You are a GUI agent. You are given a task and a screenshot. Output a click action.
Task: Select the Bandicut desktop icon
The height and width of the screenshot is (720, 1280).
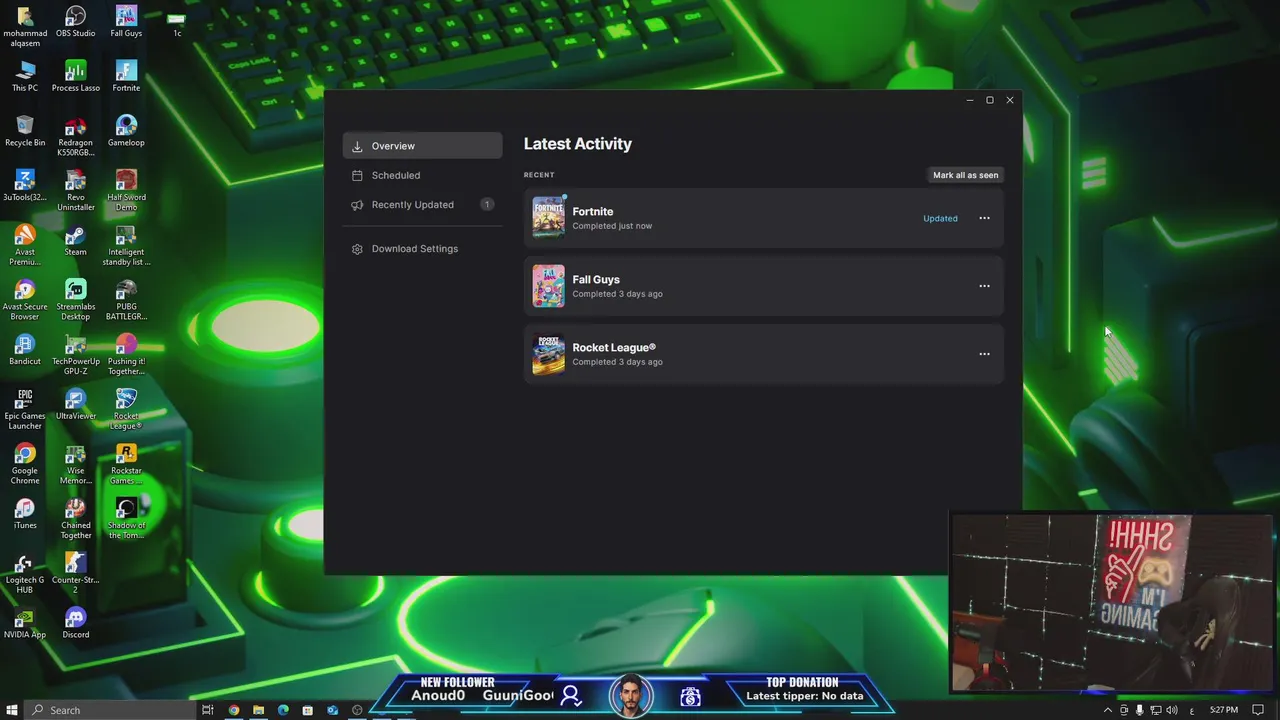[x=25, y=350]
